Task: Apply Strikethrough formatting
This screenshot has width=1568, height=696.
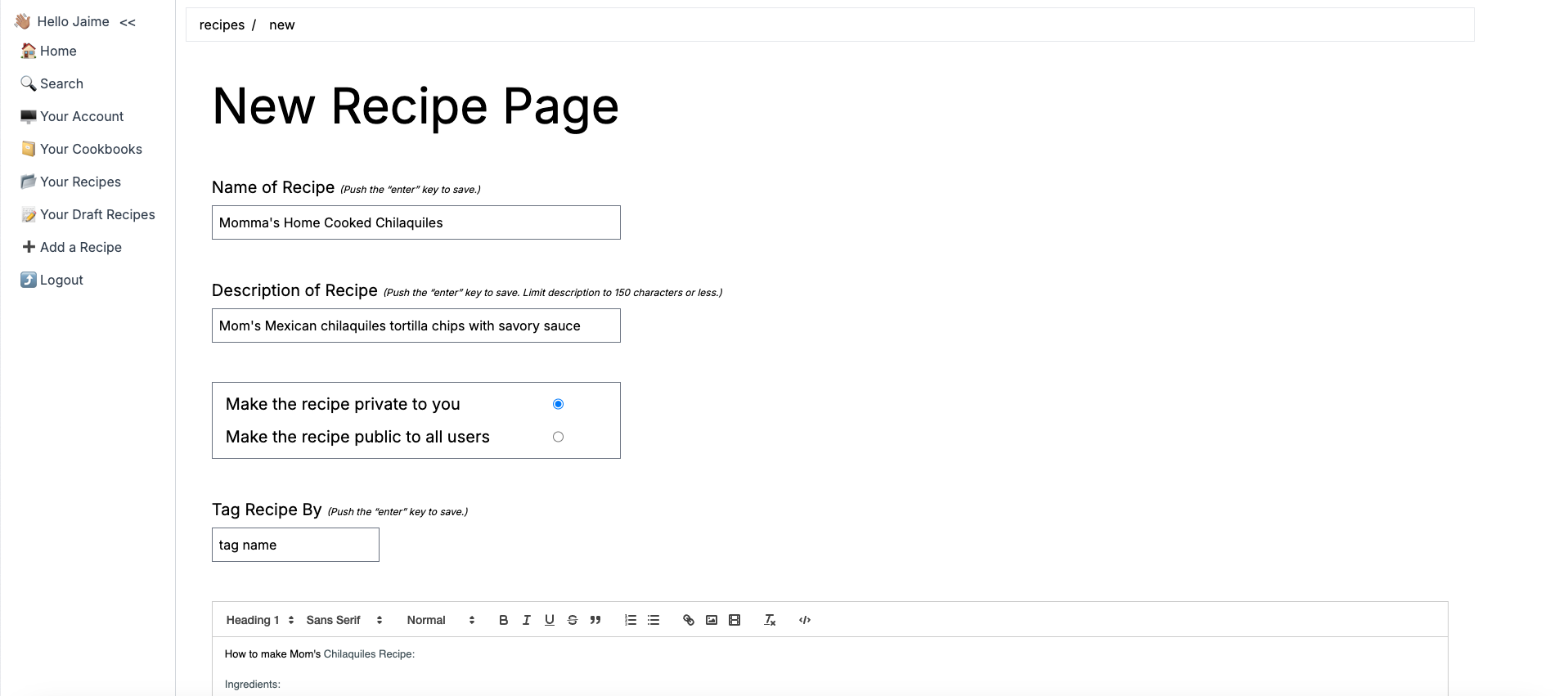Action: 573,620
